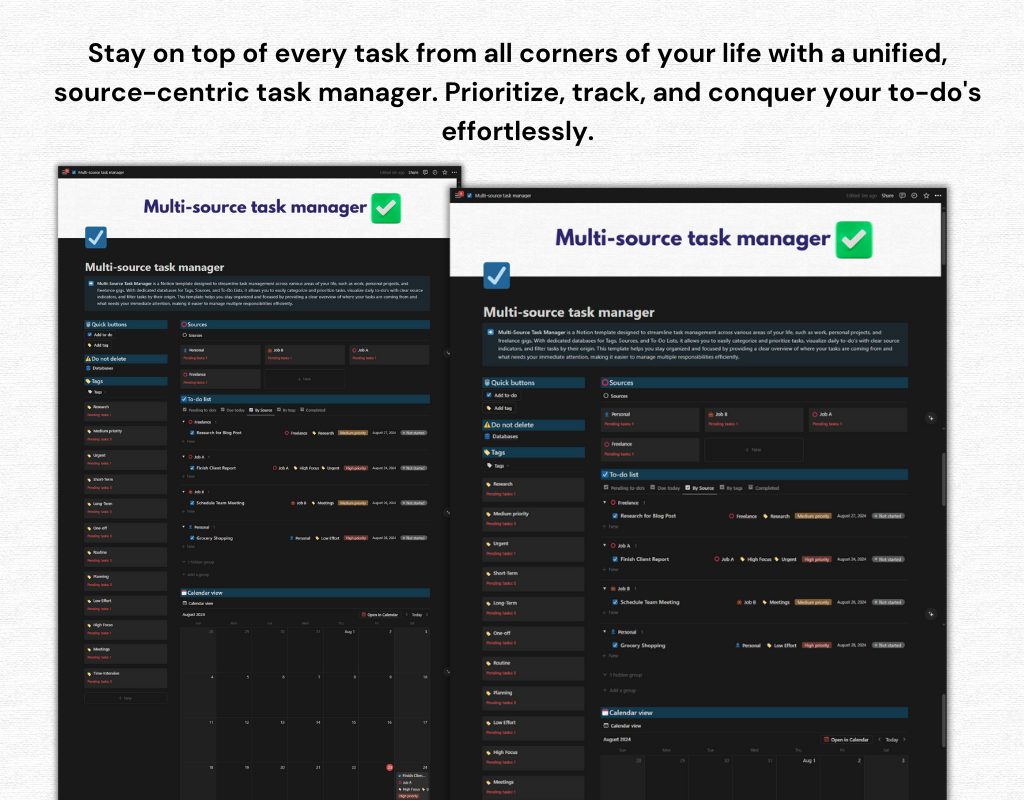The height and width of the screenshot is (800, 1024).
Task: Click the Add to-do button in right window
Action: tap(502, 395)
